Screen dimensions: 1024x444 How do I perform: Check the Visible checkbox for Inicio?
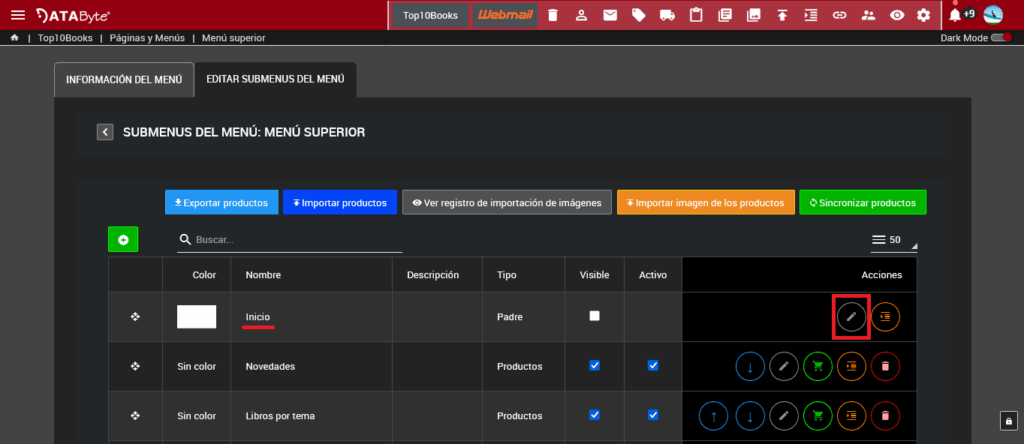pos(595,316)
